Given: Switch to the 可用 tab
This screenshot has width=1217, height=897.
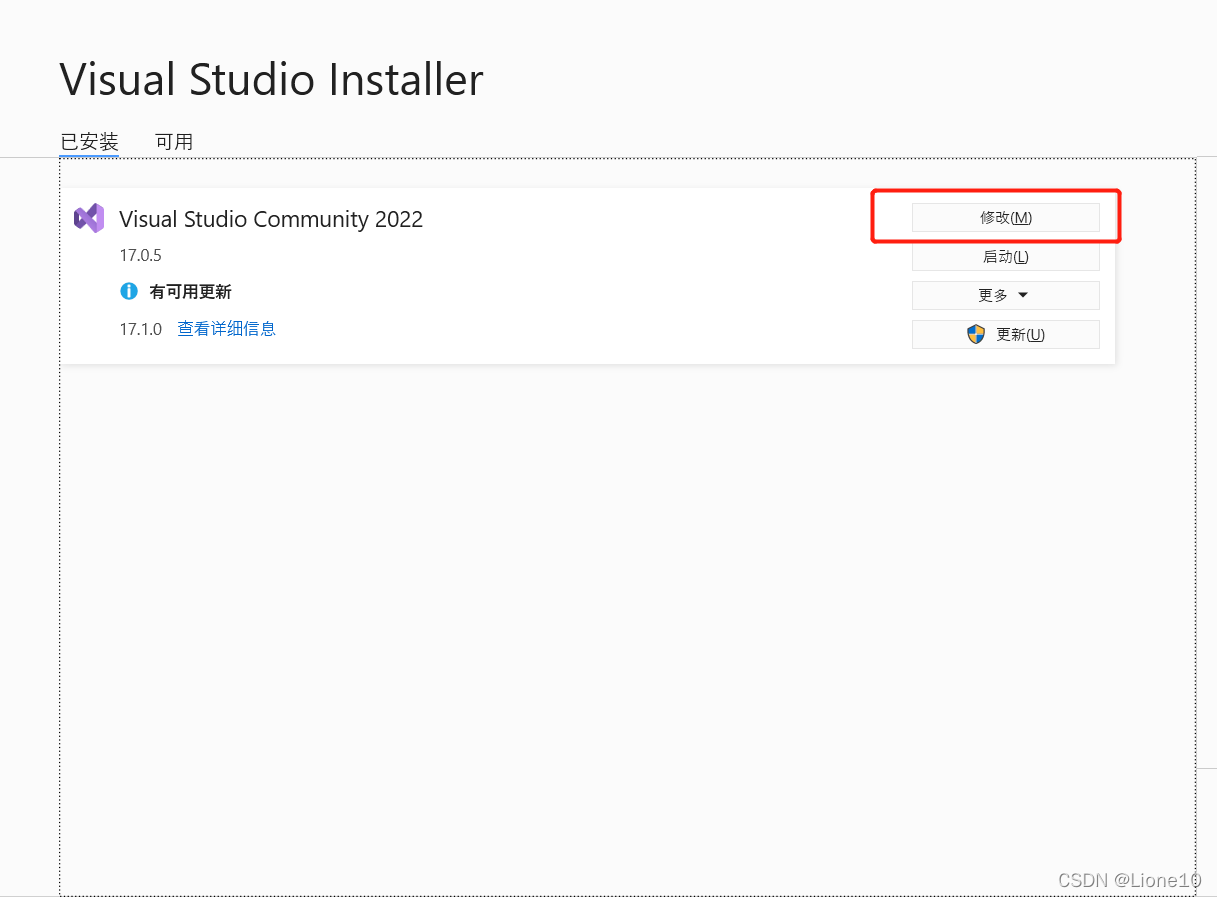Looking at the screenshot, I should pos(174,142).
